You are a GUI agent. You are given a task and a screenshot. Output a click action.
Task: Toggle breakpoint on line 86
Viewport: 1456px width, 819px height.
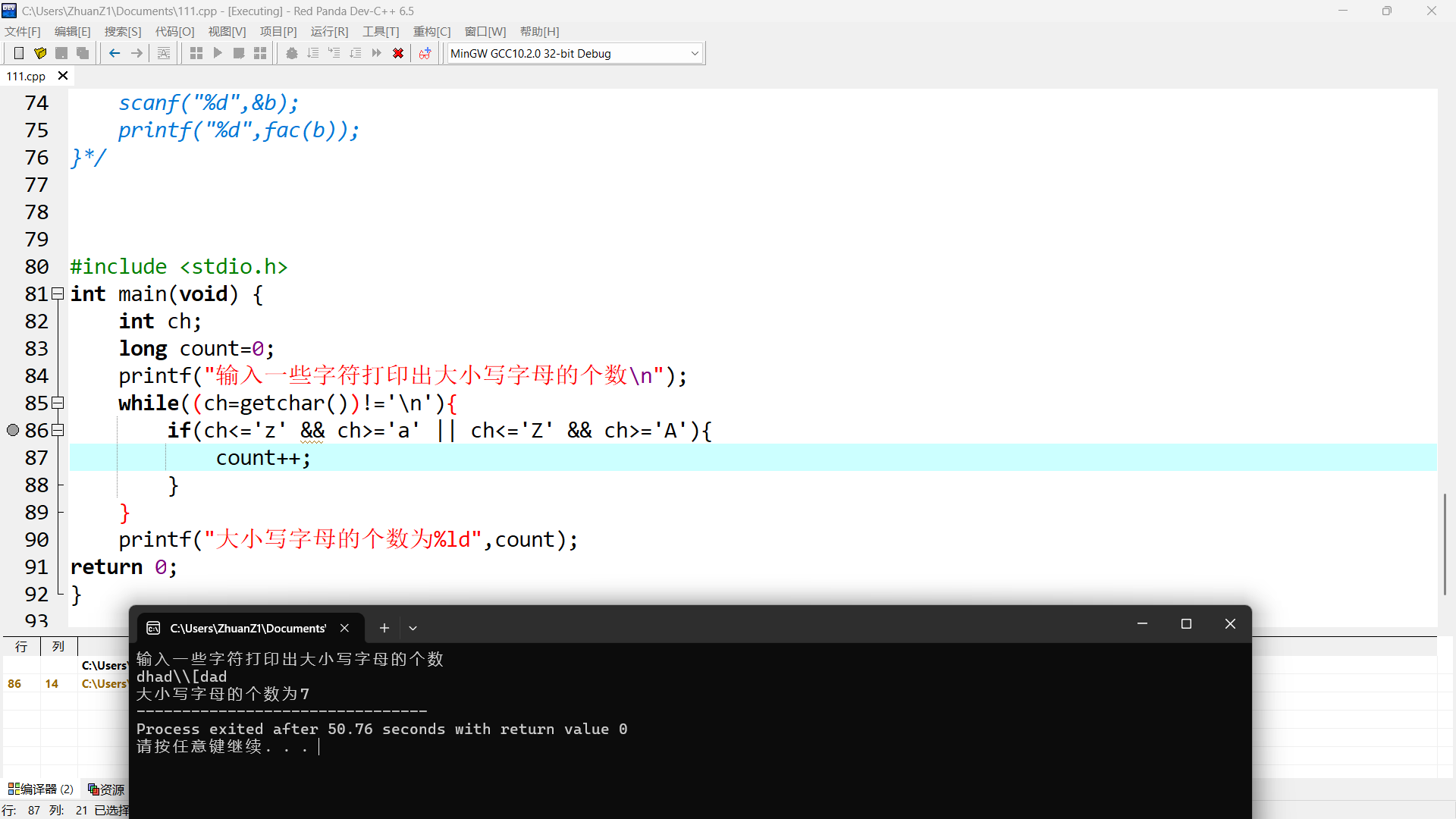point(13,430)
